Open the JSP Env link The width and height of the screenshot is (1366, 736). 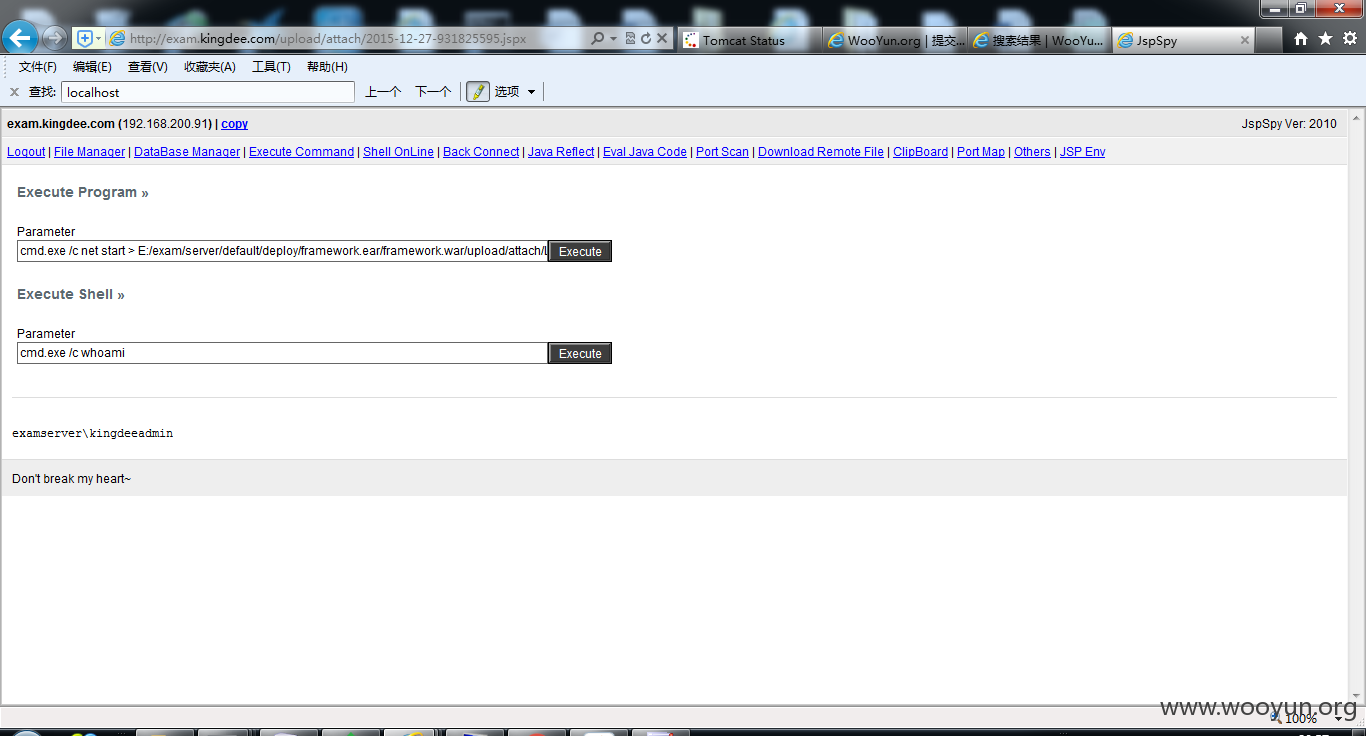(1082, 152)
